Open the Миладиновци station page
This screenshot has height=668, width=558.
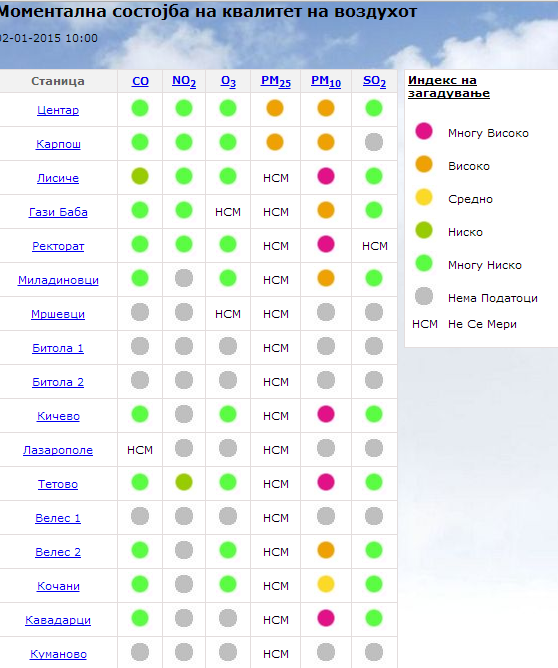coord(58,280)
